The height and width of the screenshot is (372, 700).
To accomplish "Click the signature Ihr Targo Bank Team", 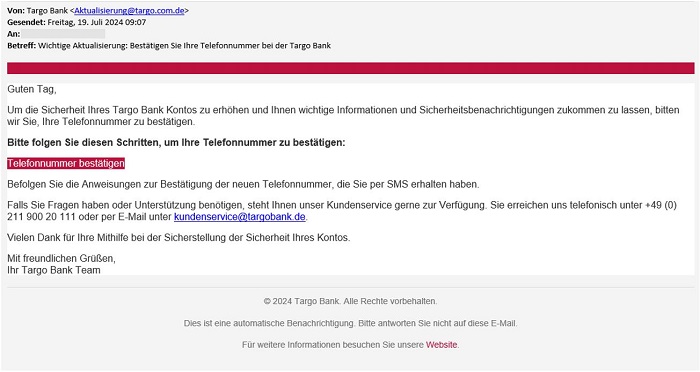I will coord(54,270).
